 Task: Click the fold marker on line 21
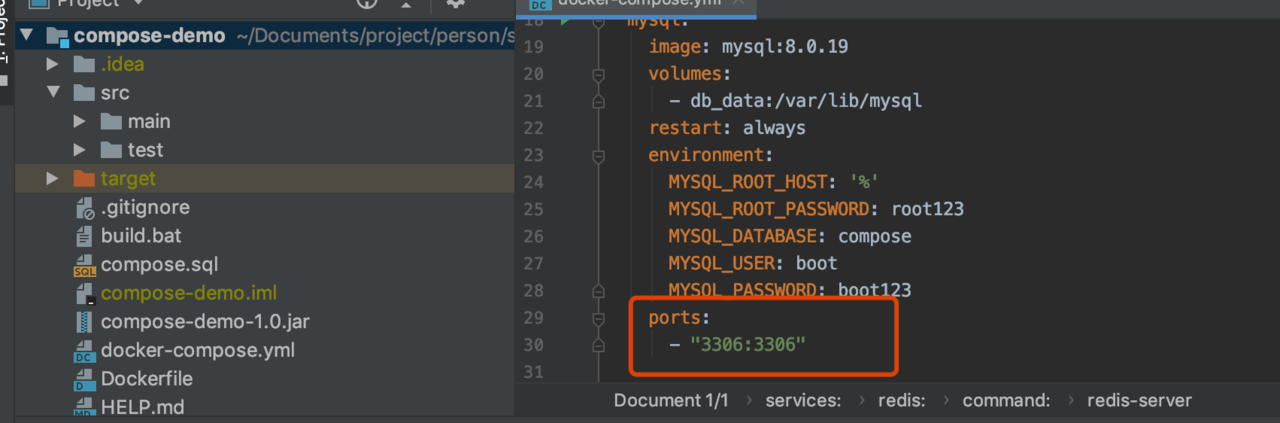[x=598, y=101]
